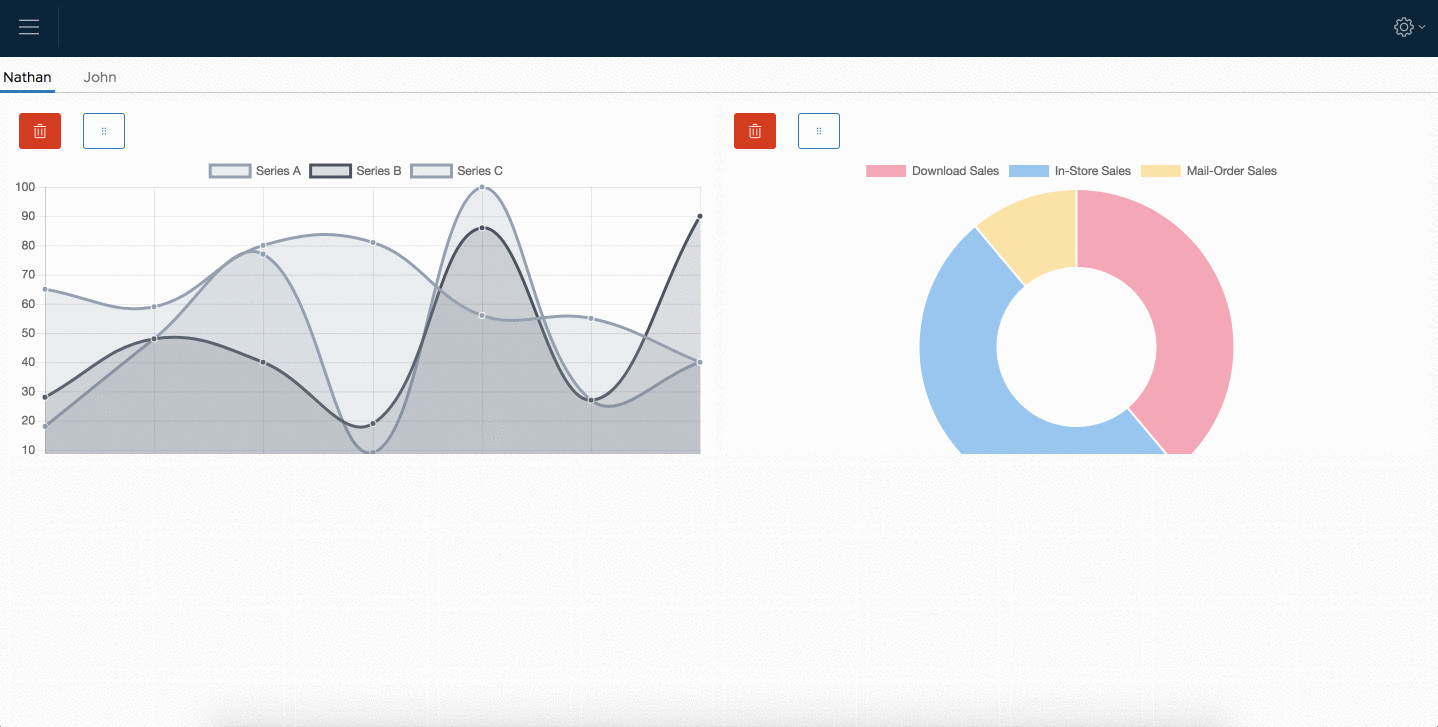Delete the line chart widget with trash button
1438x727 pixels.
(40, 131)
